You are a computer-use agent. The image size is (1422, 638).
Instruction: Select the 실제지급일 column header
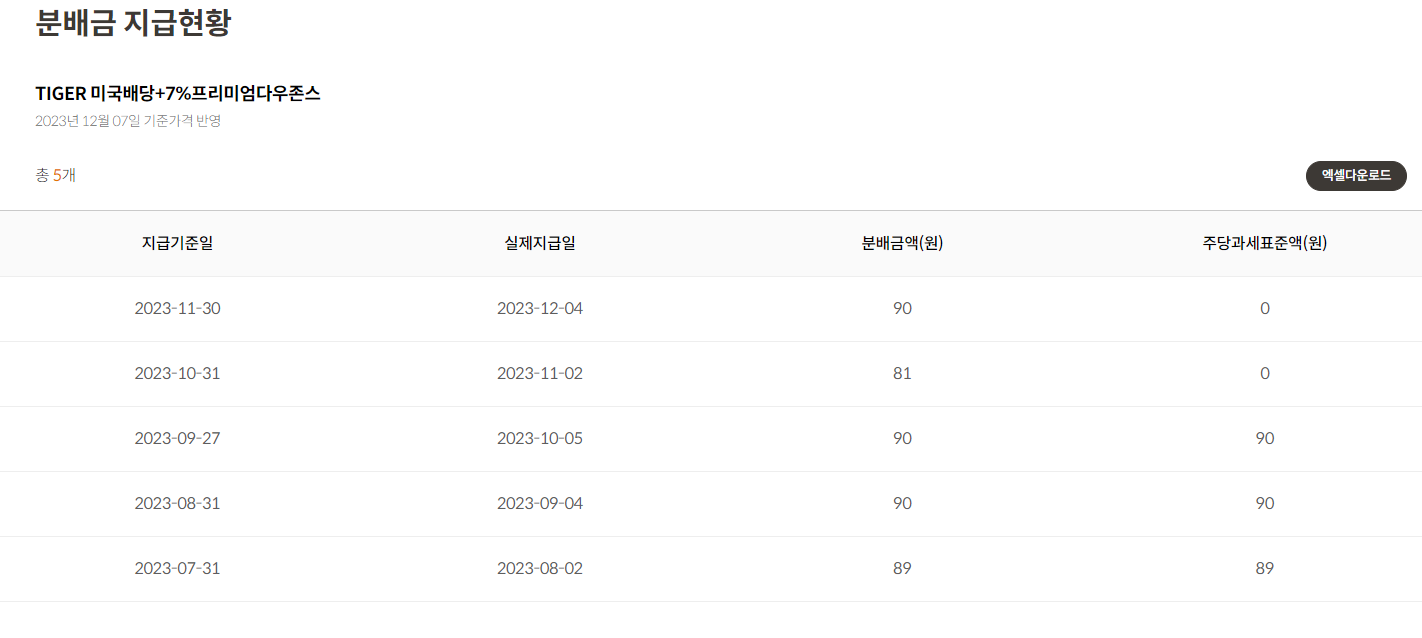(540, 243)
